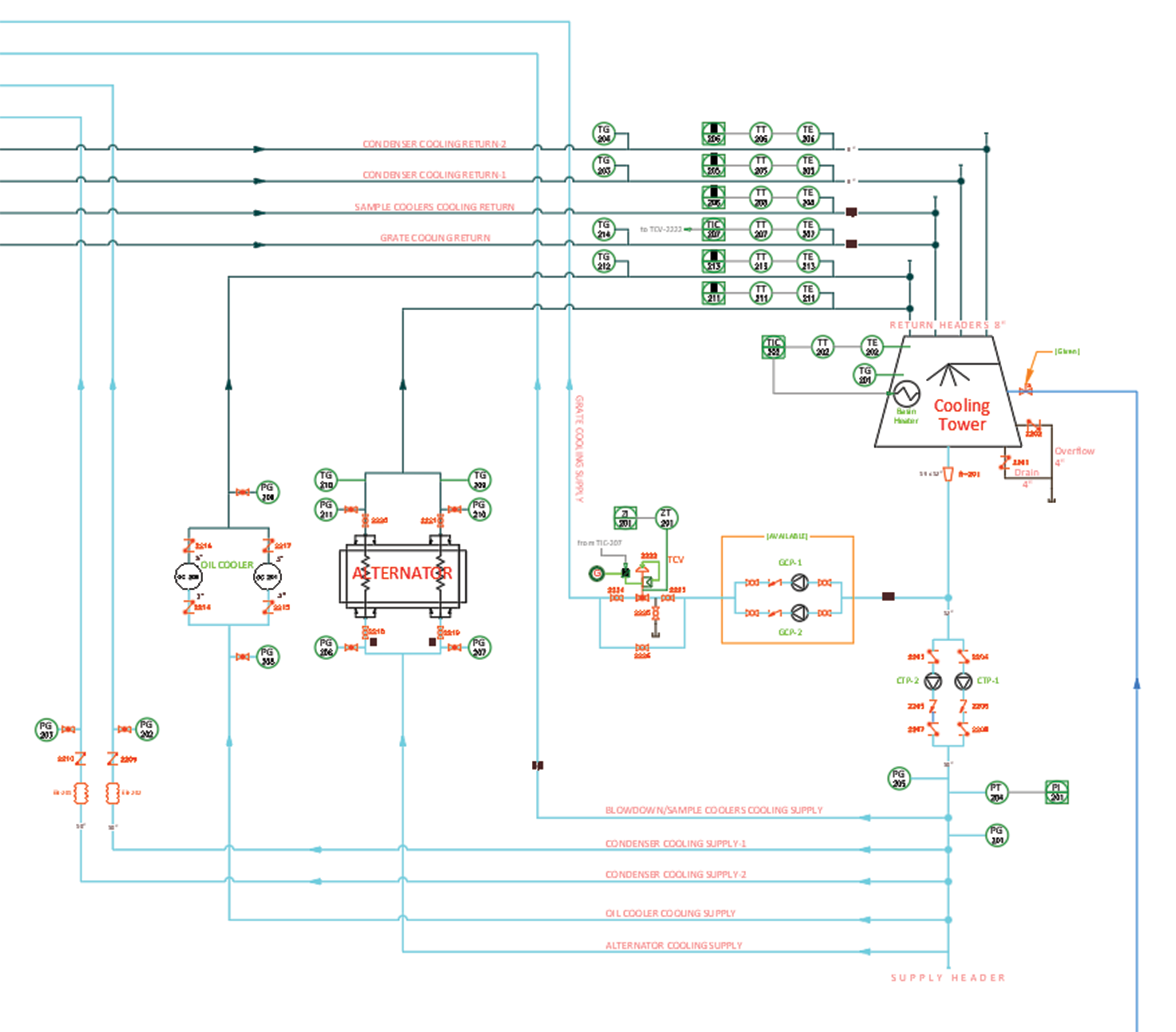Click the OIL COOLER COOLING SUPPLY label

pos(670,913)
